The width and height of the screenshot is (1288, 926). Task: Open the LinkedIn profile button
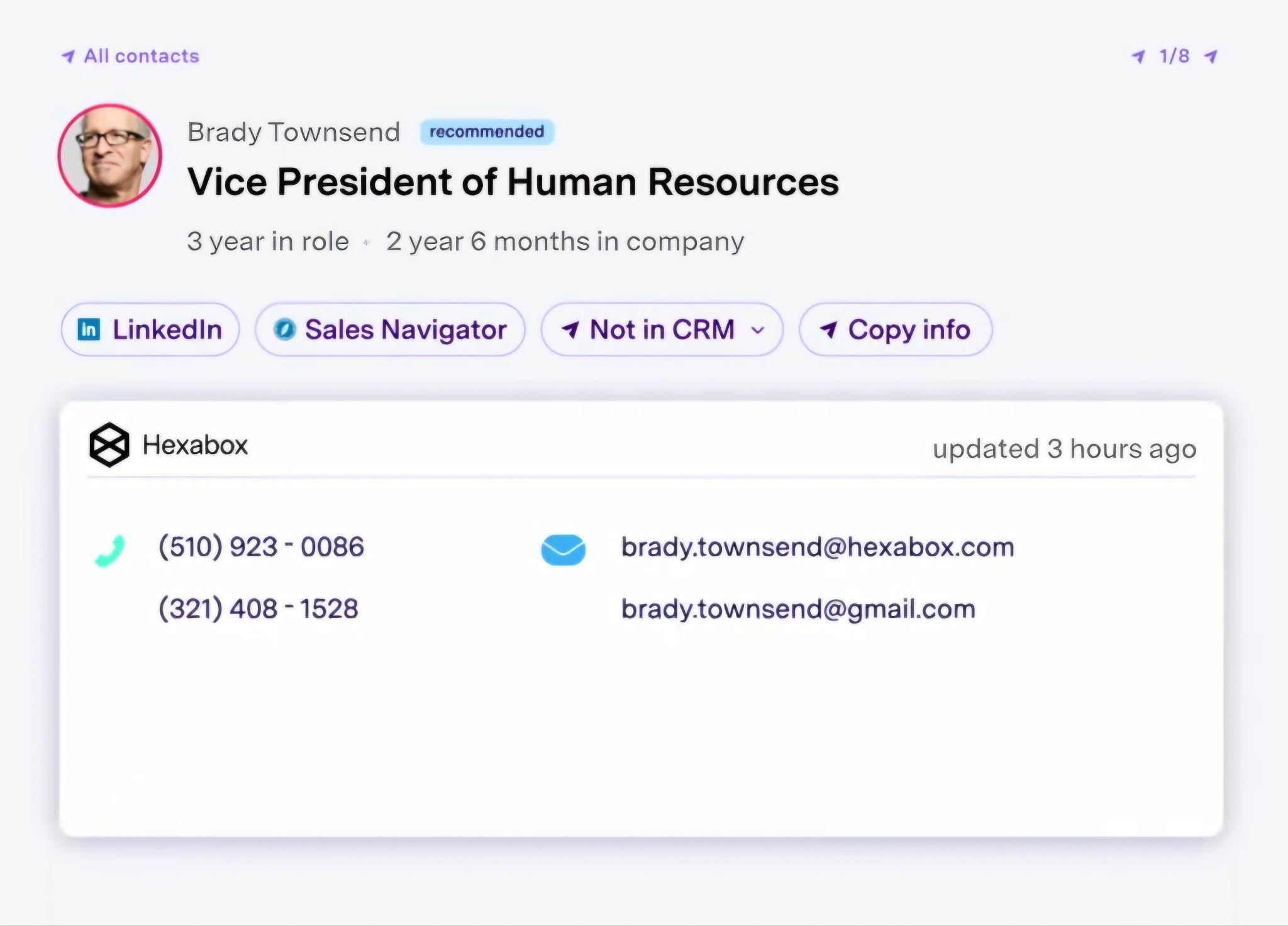coord(150,329)
